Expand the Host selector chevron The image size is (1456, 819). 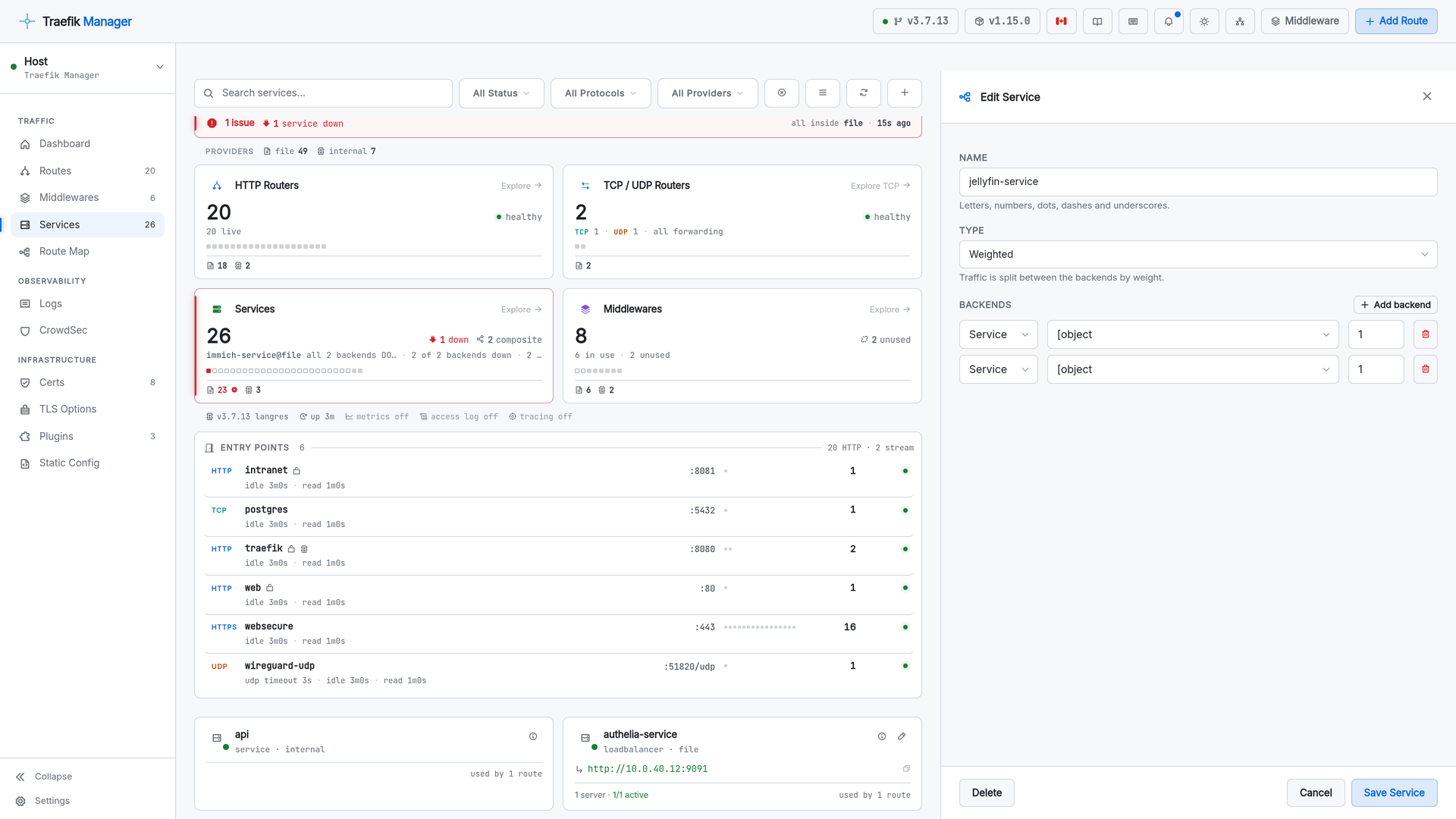click(x=160, y=67)
